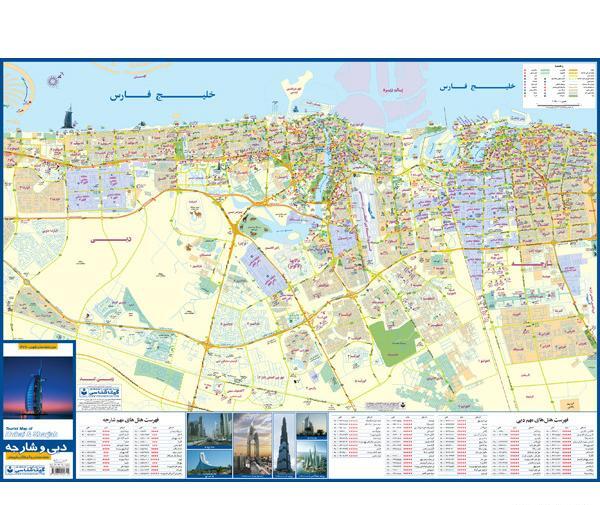The height and width of the screenshot is (505, 600).
Task: Click the barcode on the cover
Action: pyautogui.click(x=62, y=468)
